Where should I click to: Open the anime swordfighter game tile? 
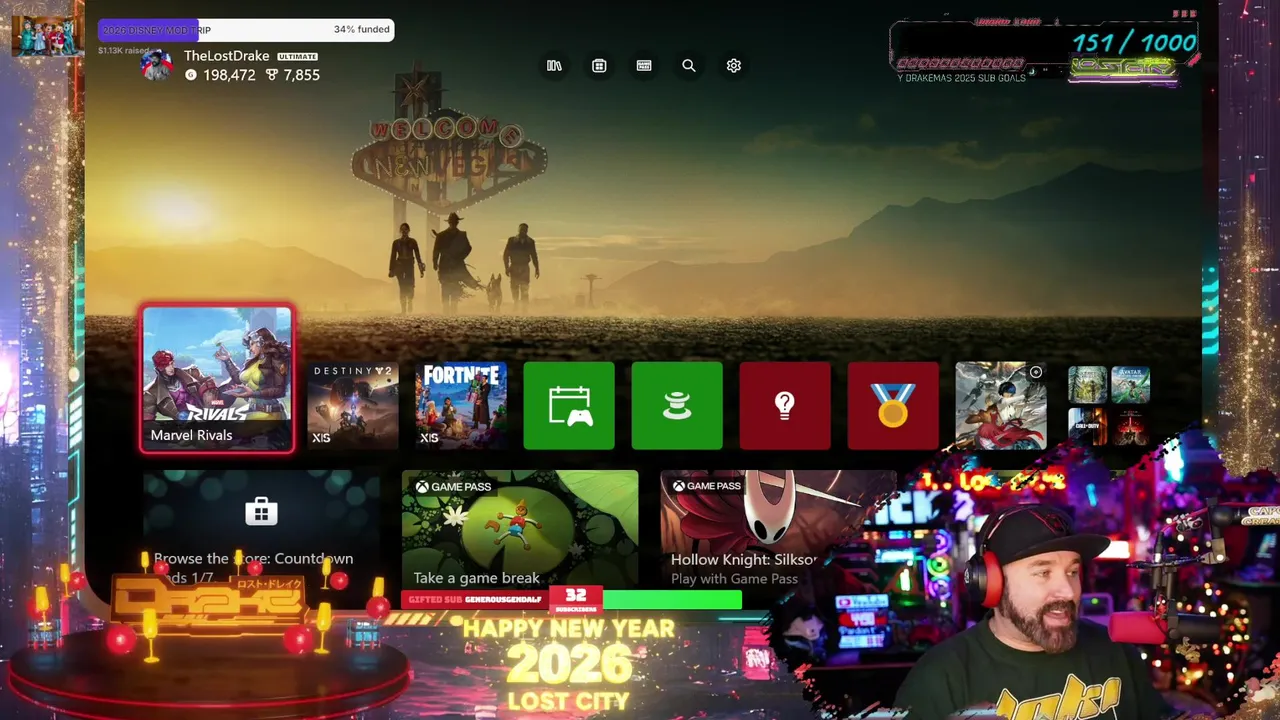[x=1001, y=406]
